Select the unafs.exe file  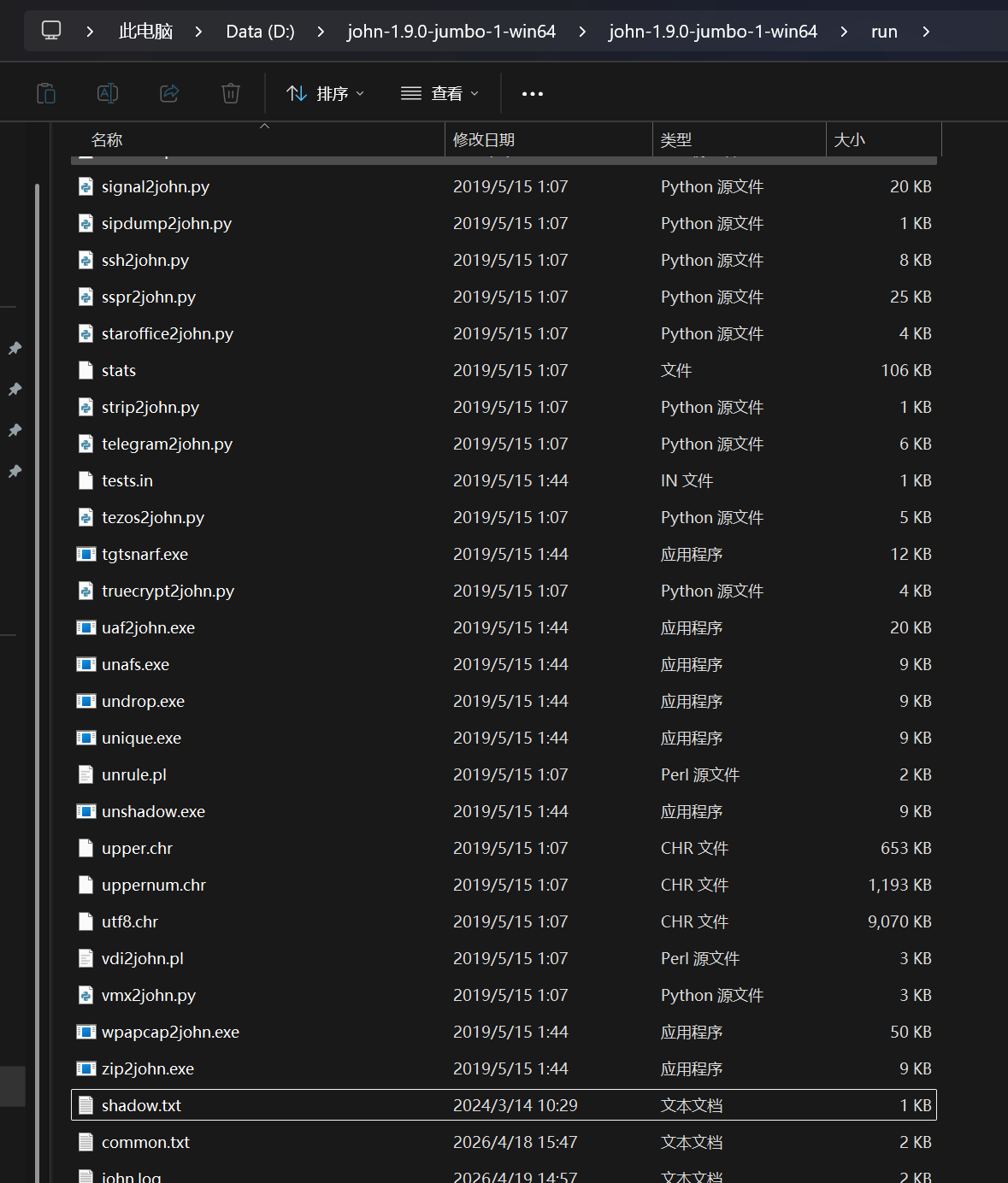(x=504, y=664)
